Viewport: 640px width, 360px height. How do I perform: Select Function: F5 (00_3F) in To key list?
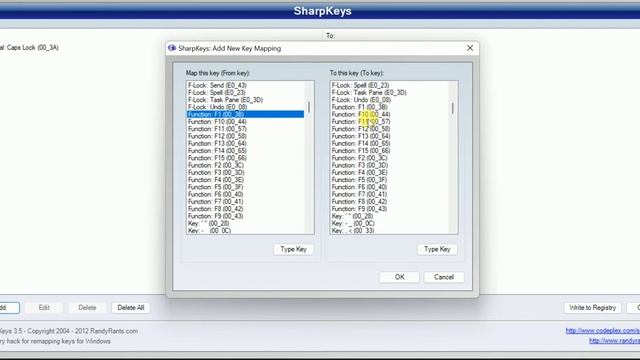pos(389,180)
